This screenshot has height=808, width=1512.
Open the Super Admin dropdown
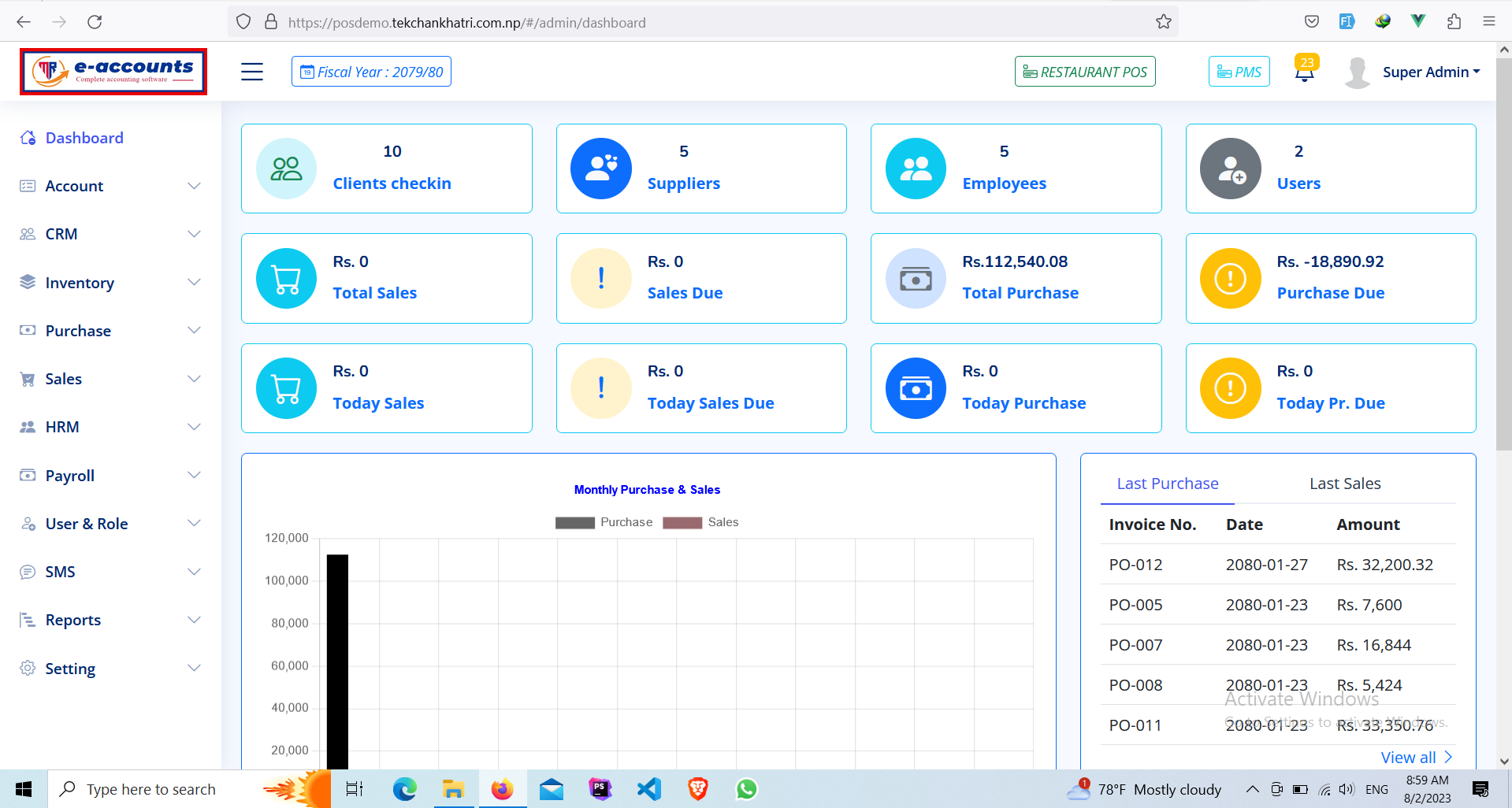(1430, 72)
